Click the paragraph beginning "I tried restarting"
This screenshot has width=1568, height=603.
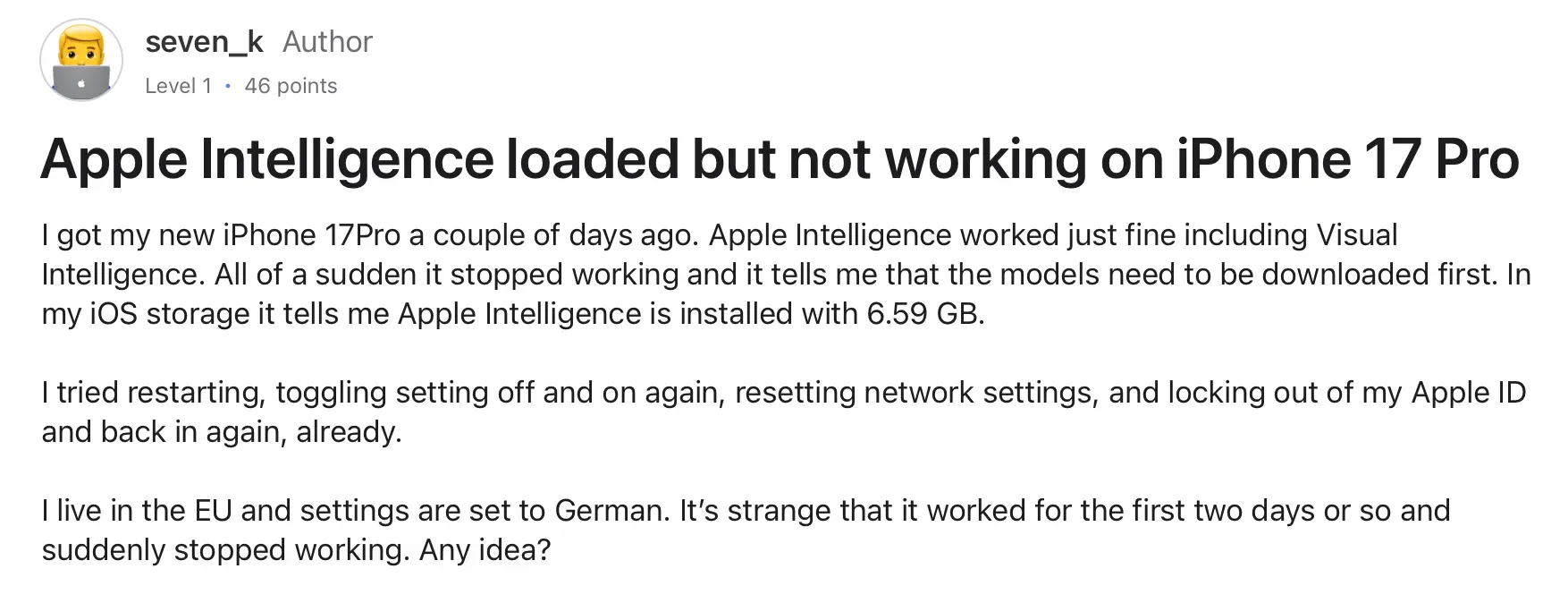783,412
